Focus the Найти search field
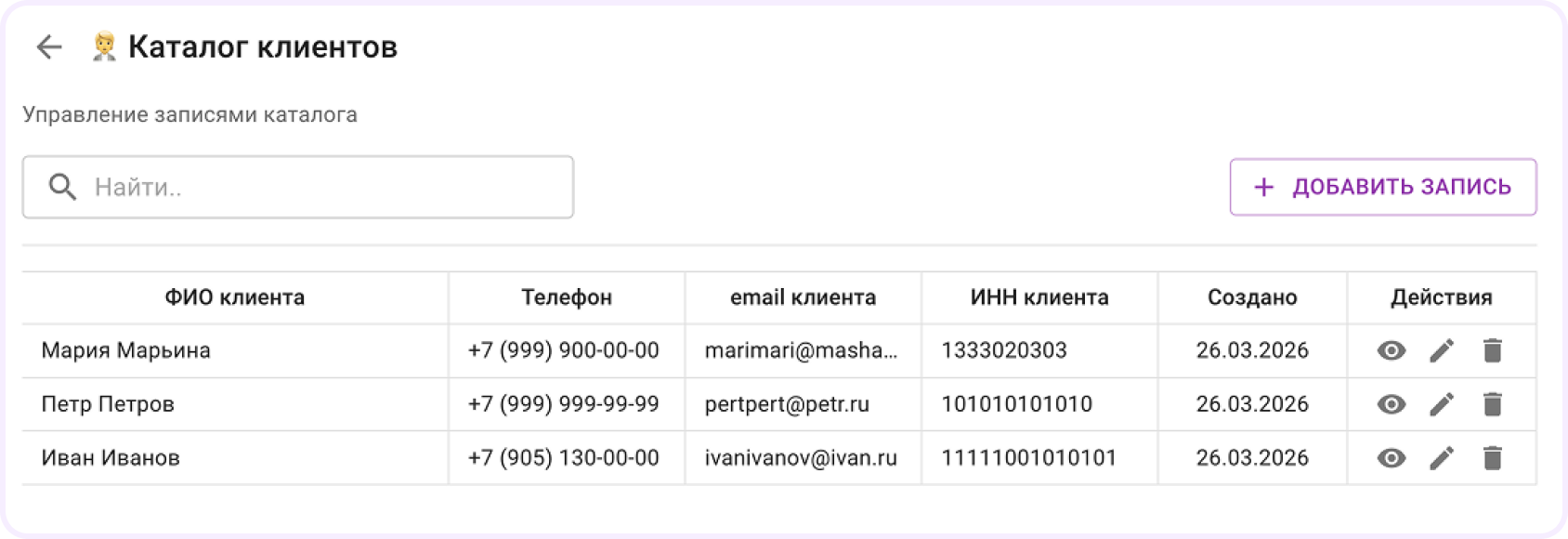This screenshot has width=1568, height=539. tap(298, 187)
